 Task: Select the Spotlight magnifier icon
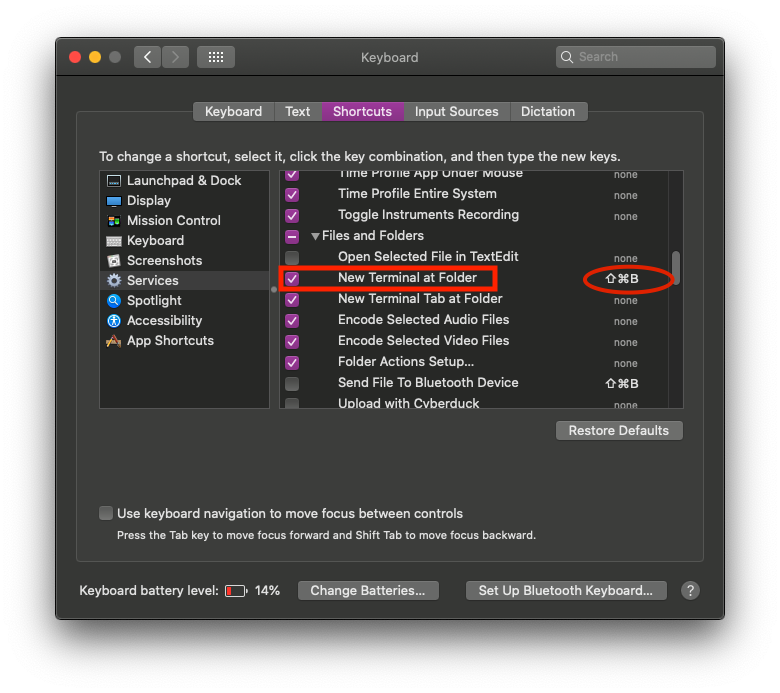coord(114,301)
